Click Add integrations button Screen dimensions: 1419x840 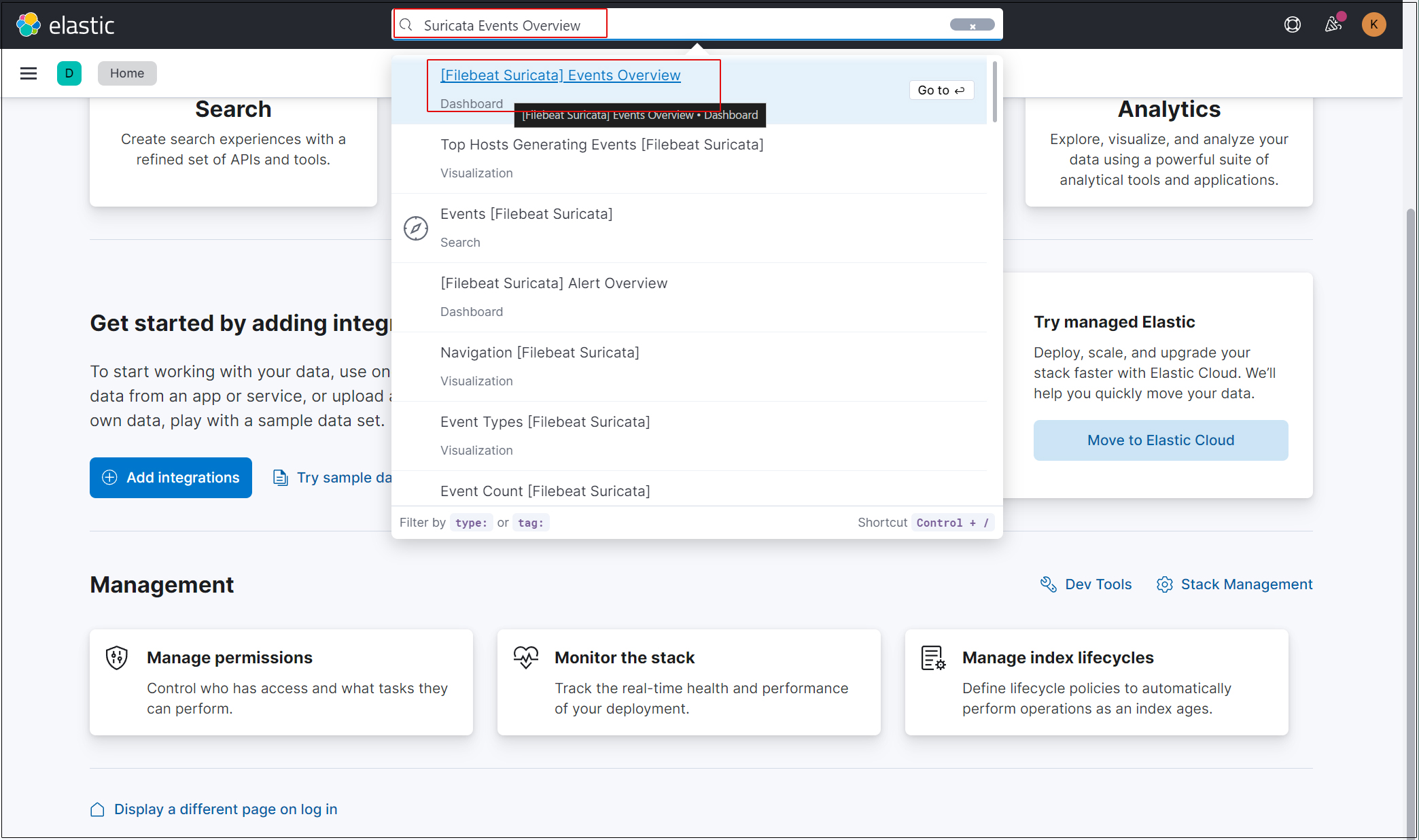click(171, 478)
